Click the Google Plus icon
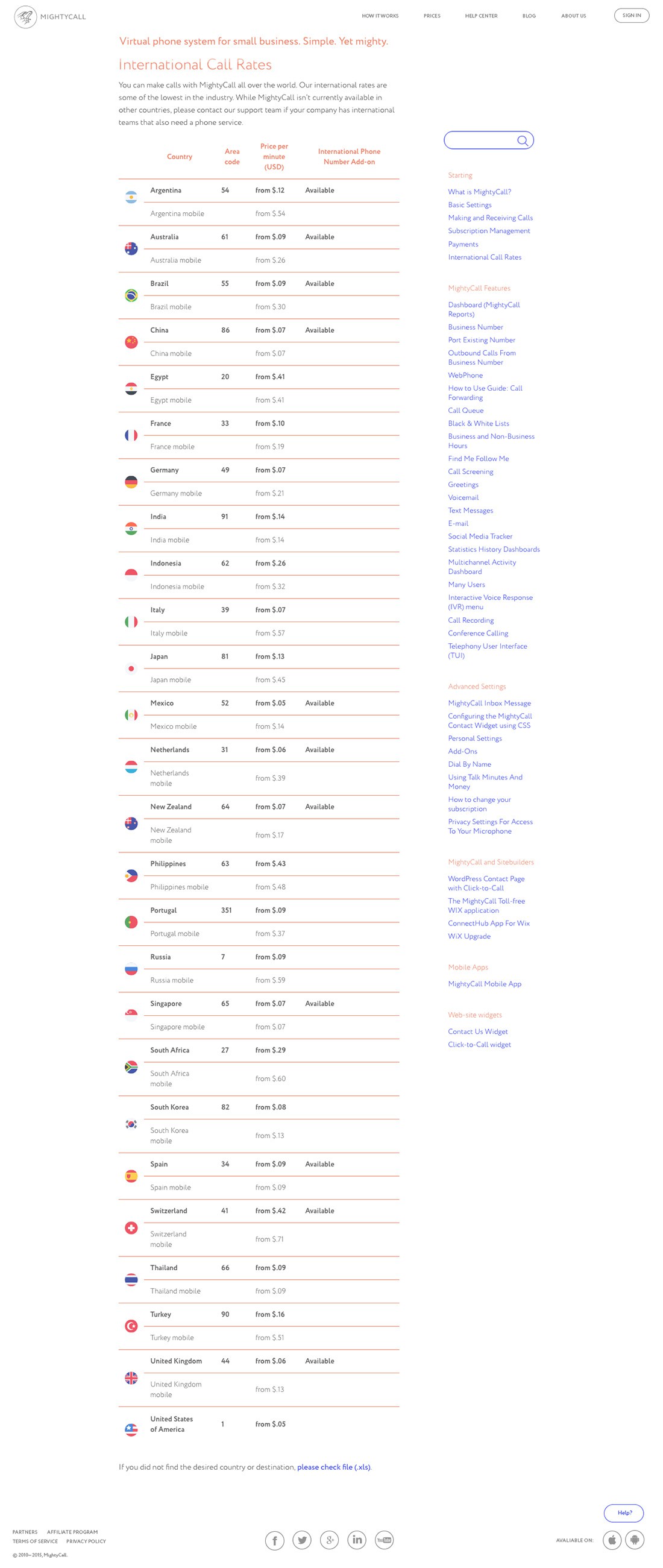Viewport: 663px width, 1568px height. click(x=329, y=1540)
